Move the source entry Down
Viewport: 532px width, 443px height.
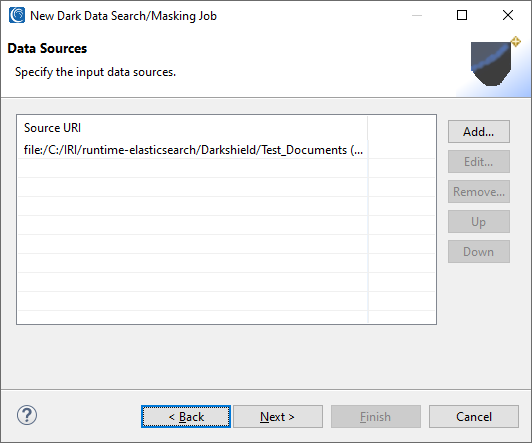(x=479, y=252)
